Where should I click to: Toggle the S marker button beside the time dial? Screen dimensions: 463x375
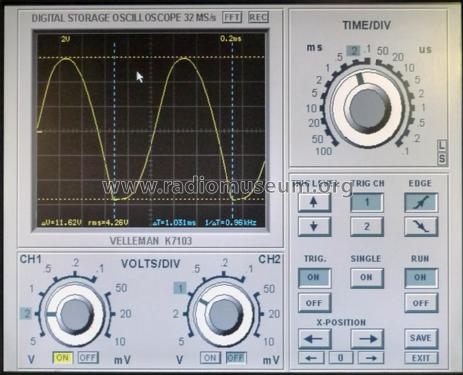pos(442,158)
